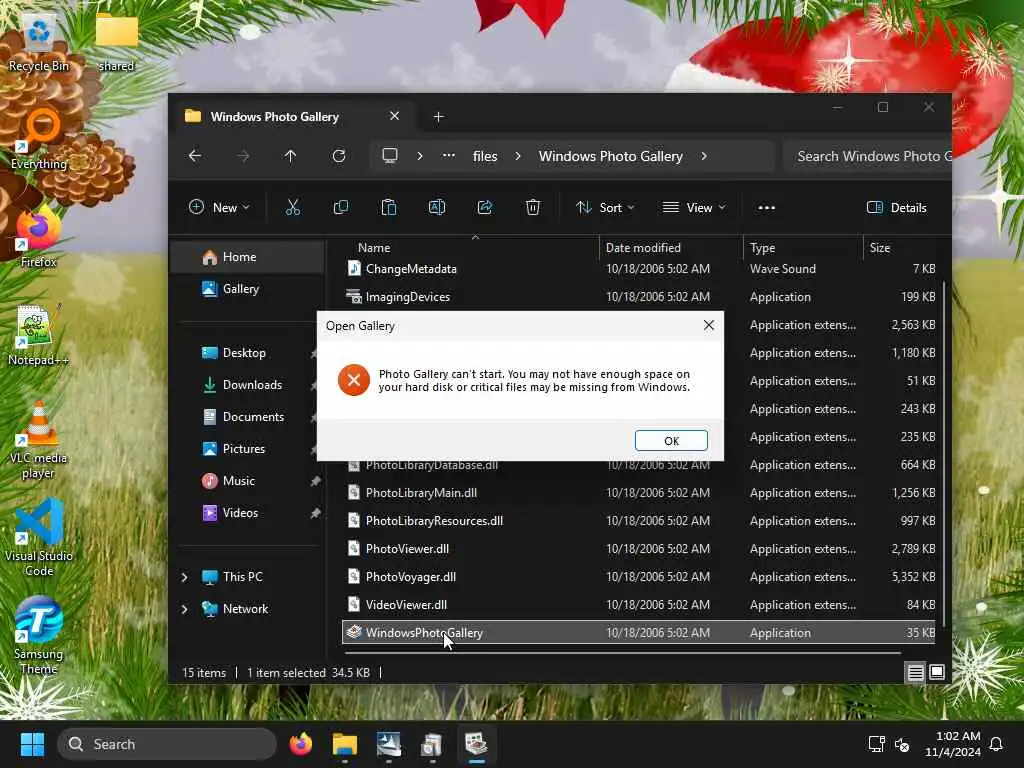Click the Rename icon in the toolbar
The width and height of the screenshot is (1024, 768).
point(437,208)
